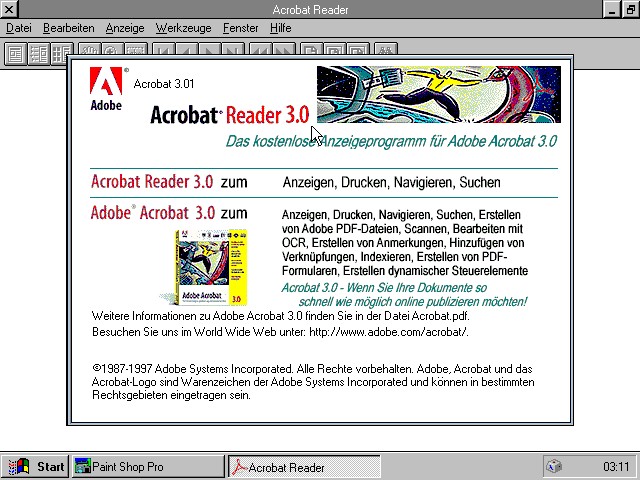
Task: Select the Page Only view toolbar icon
Action: 16,54
